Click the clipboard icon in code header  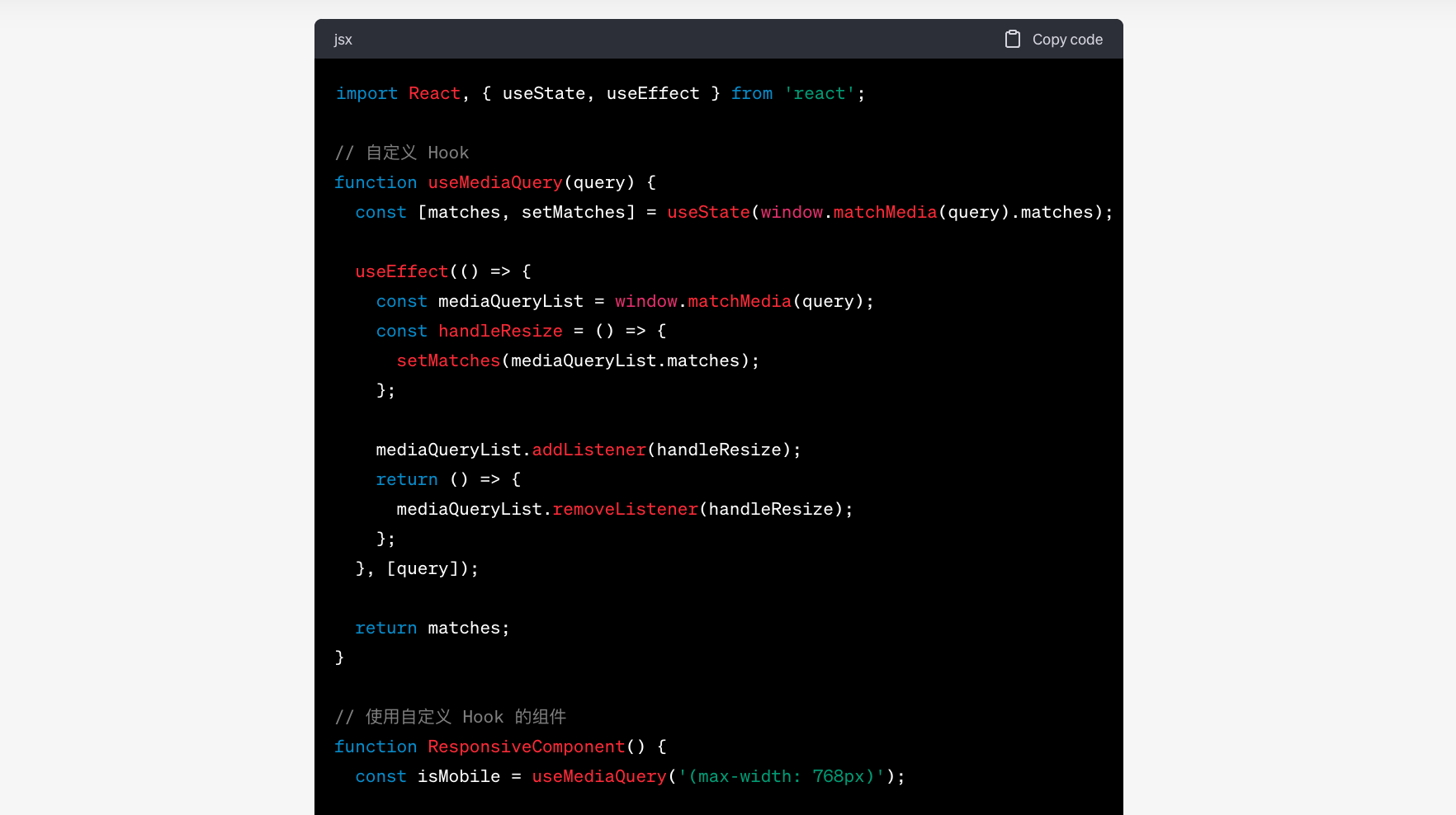coord(1012,39)
